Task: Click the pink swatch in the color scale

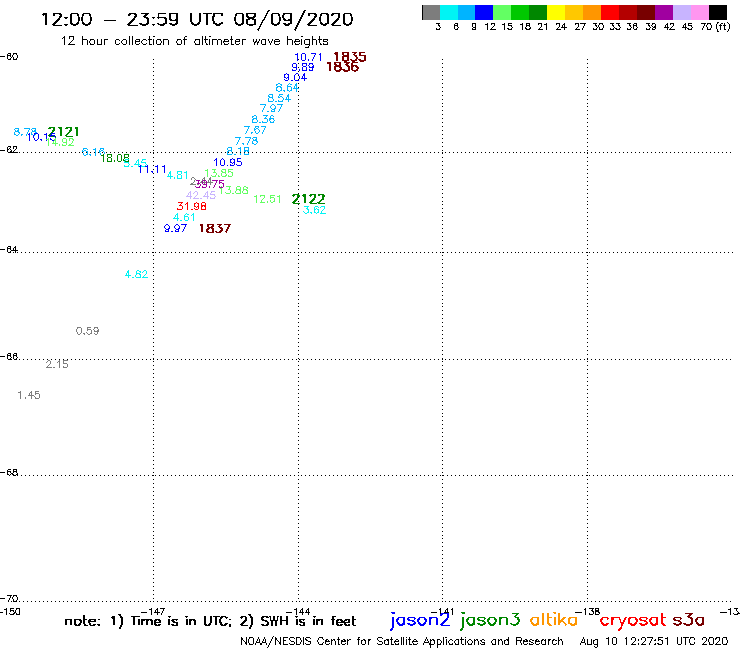Action: pyautogui.click(x=700, y=12)
